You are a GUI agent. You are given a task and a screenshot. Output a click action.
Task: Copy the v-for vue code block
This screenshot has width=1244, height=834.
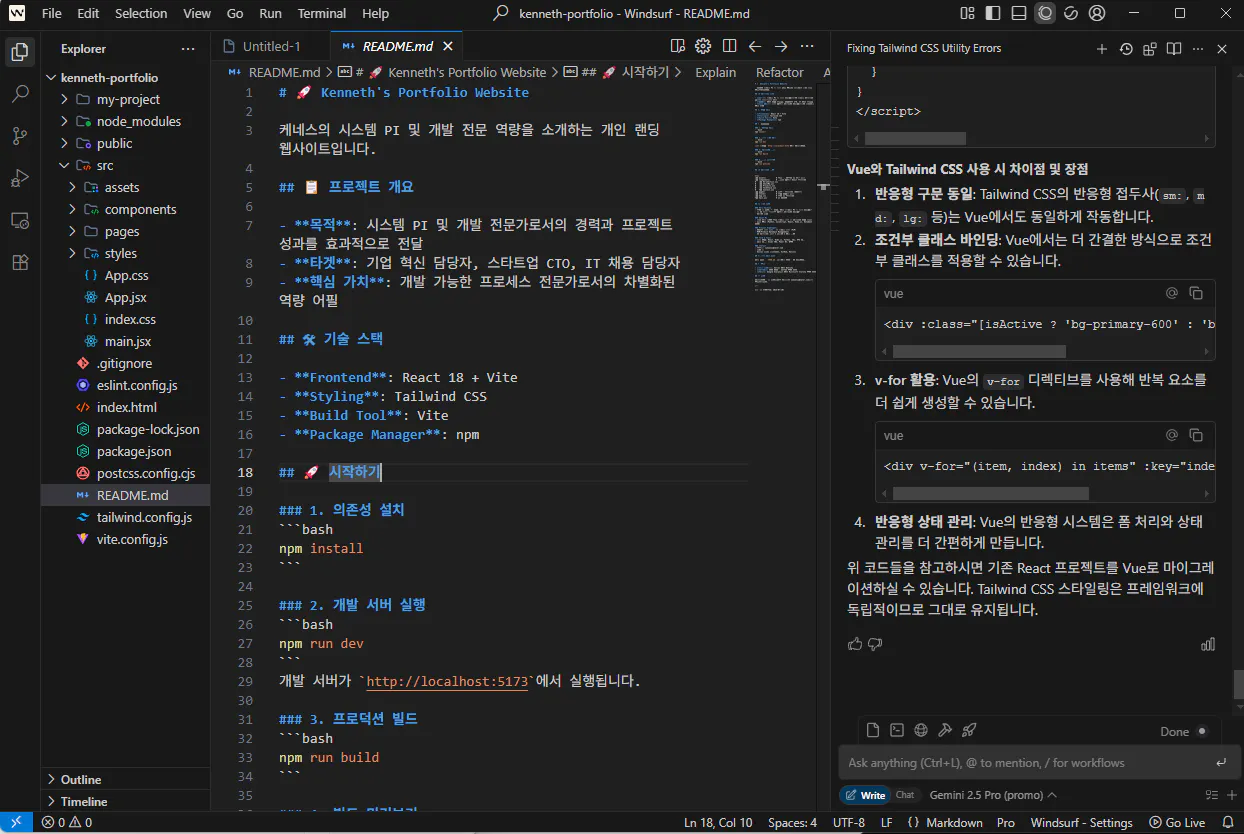(1196, 435)
